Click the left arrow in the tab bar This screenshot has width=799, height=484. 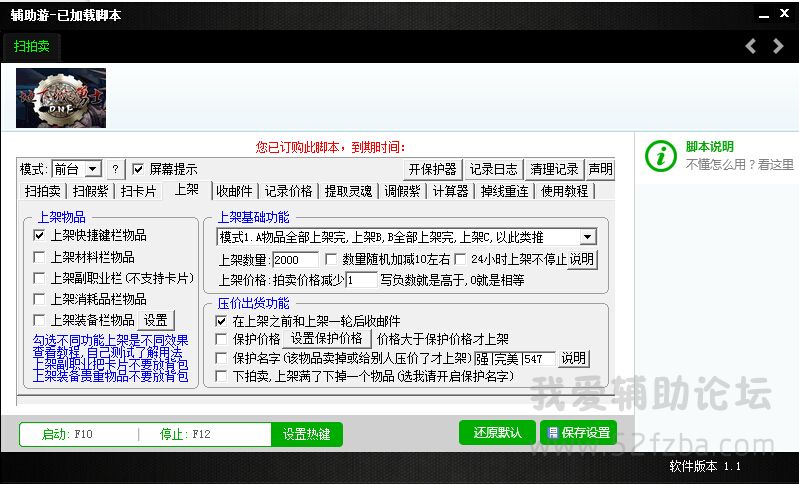(x=751, y=46)
